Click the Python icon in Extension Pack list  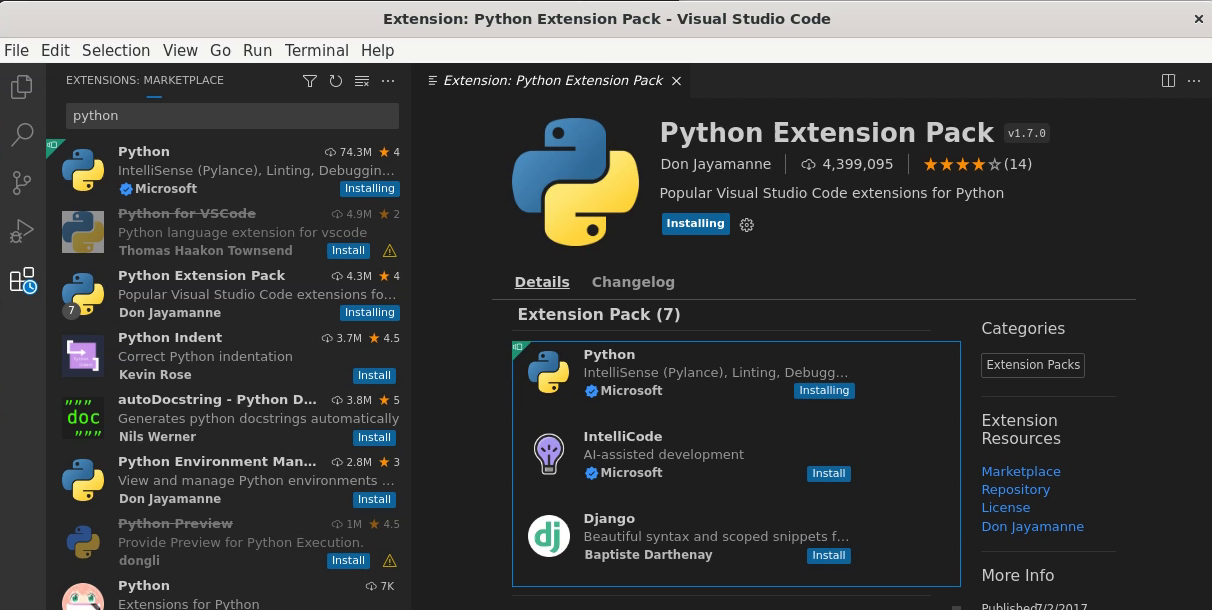tap(548, 372)
